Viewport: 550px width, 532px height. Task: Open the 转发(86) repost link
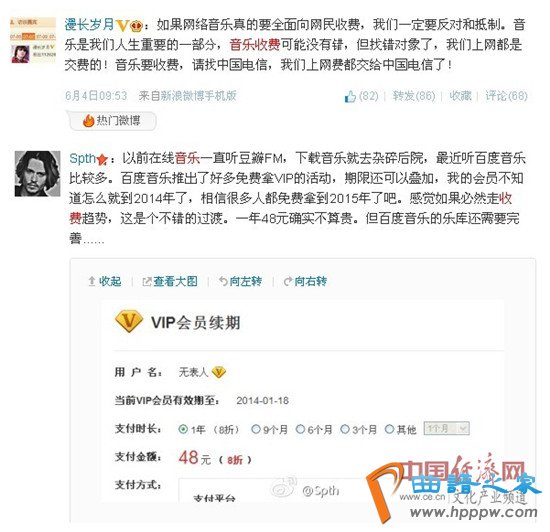coord(414,96)
